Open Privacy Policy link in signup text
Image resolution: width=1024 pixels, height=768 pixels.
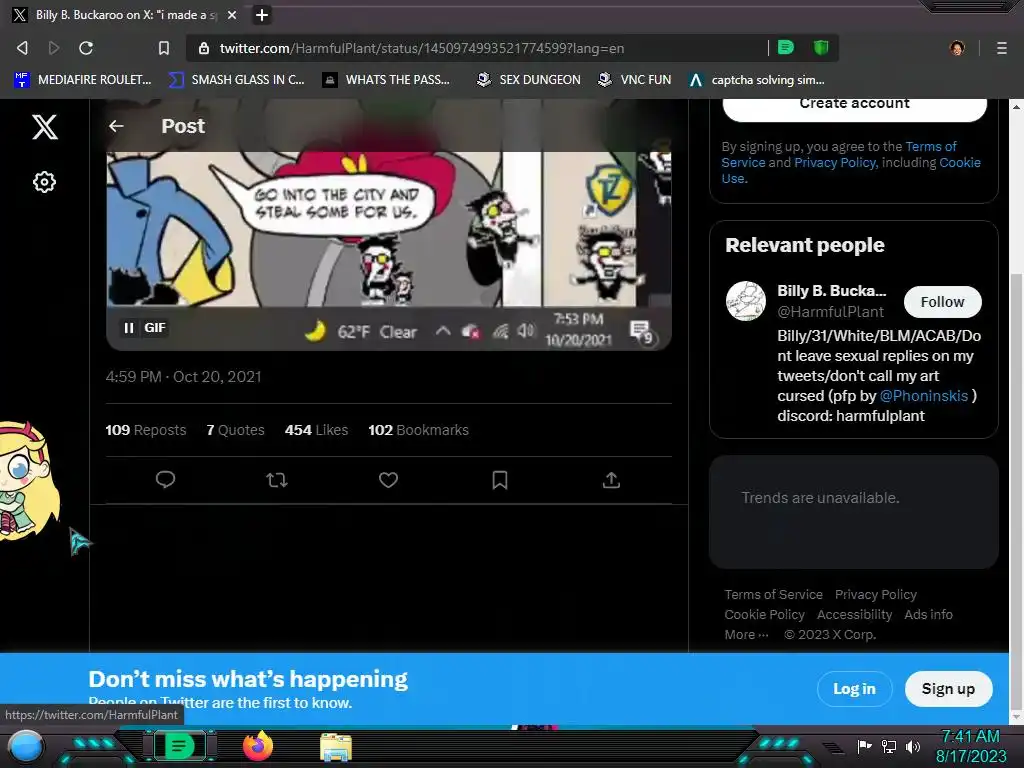835,163
